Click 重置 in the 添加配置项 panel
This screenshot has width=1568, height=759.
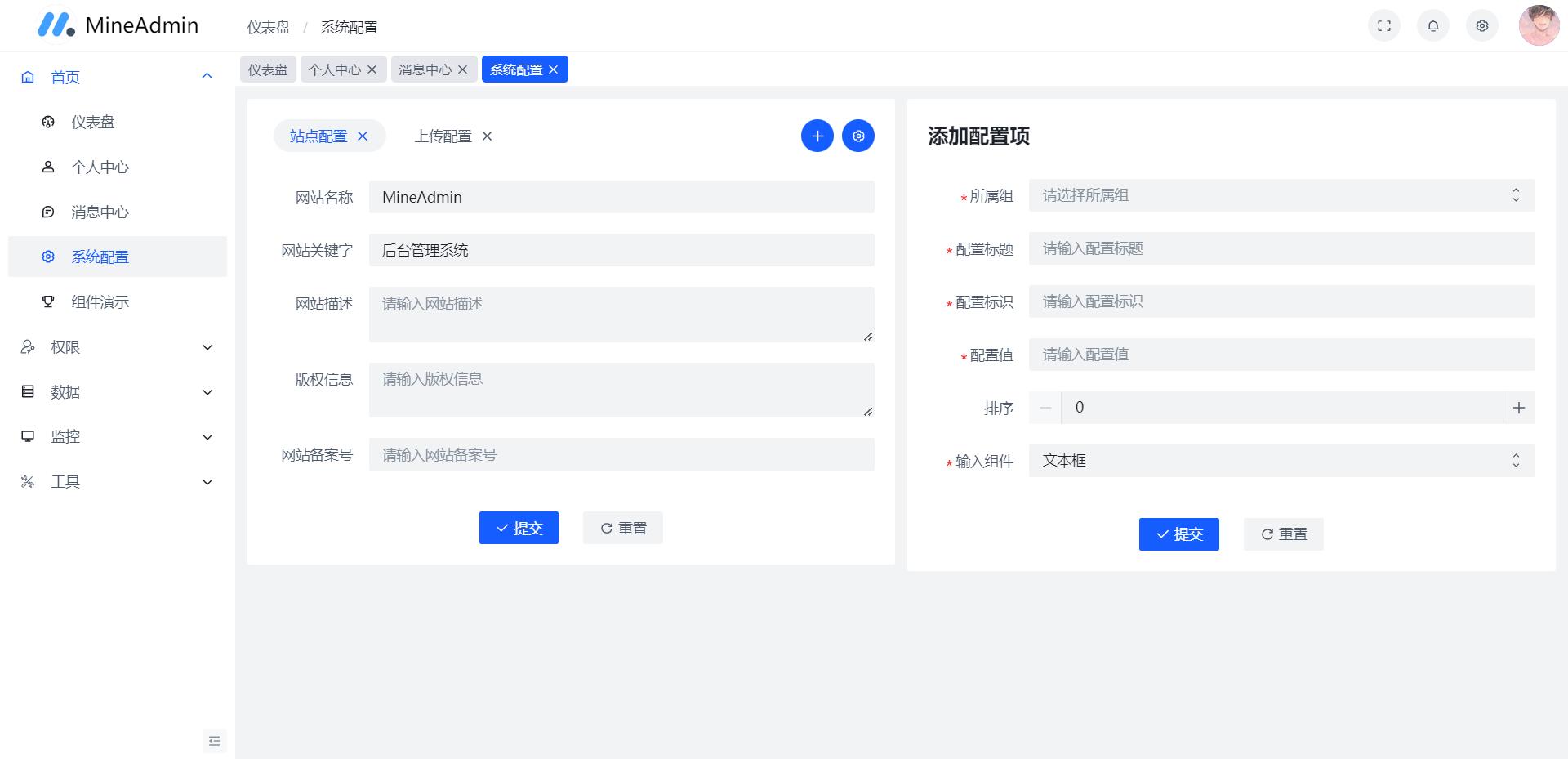(x=1283, y=534)
